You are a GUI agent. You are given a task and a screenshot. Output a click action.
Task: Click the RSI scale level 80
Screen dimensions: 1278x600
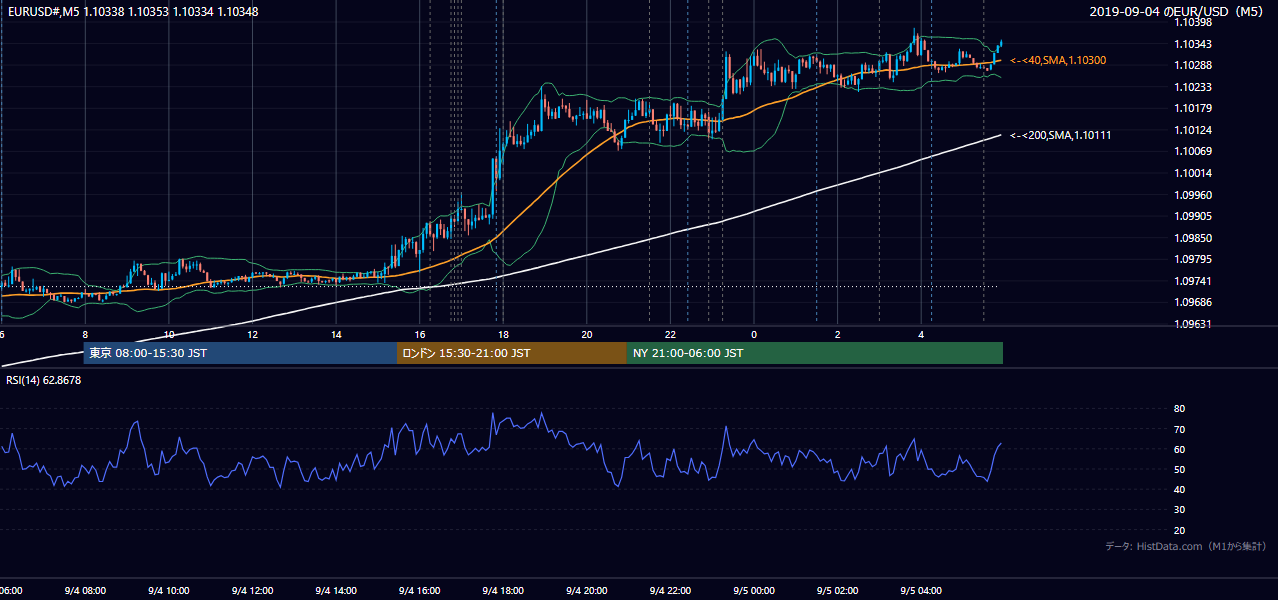pyautogui.click(x=1179, y=409)
